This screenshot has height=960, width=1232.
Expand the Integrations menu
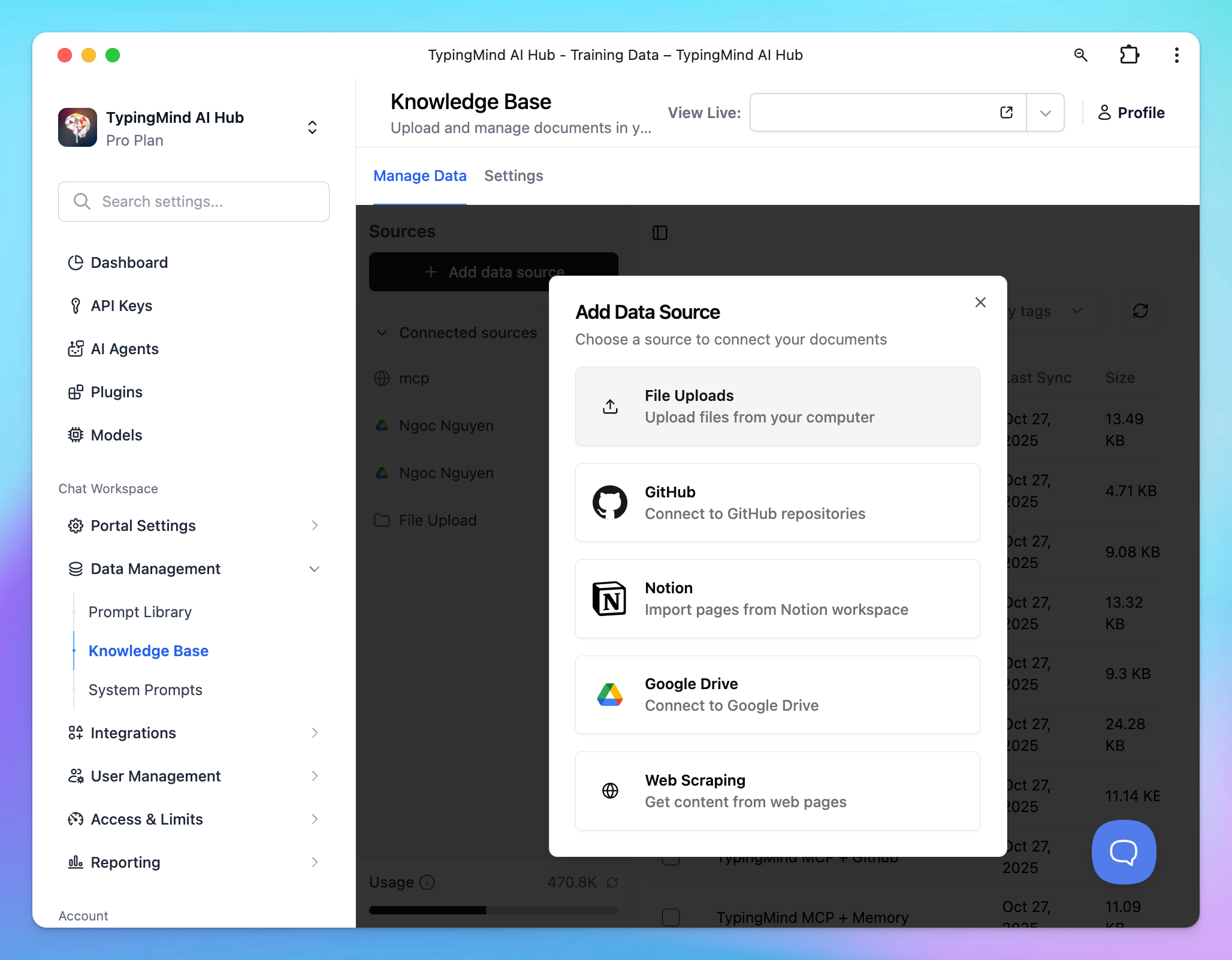(x=314, y=733)
